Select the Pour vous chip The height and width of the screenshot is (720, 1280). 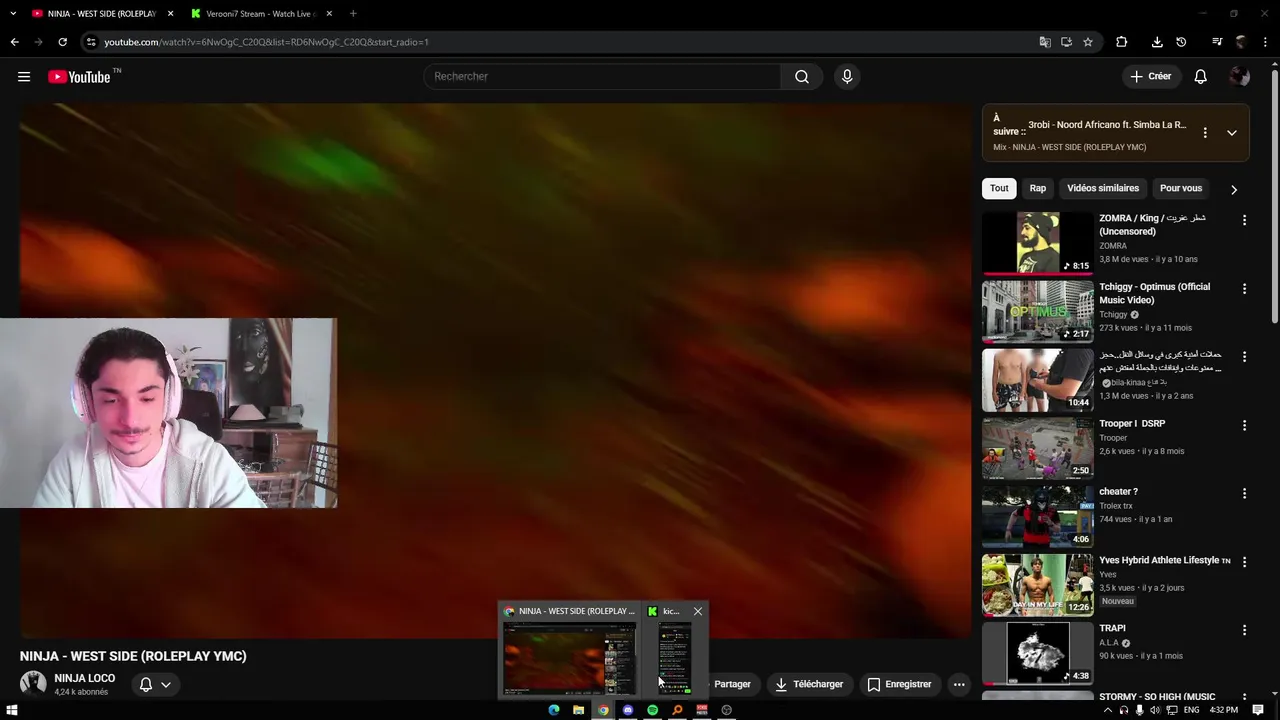(x=1181, y=188)
